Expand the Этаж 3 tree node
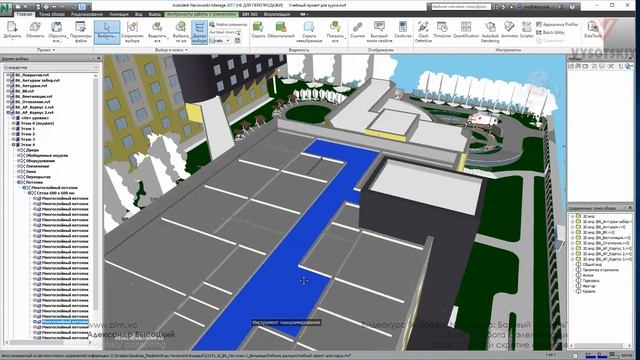 pyautogui.click(x=13, y=139)
